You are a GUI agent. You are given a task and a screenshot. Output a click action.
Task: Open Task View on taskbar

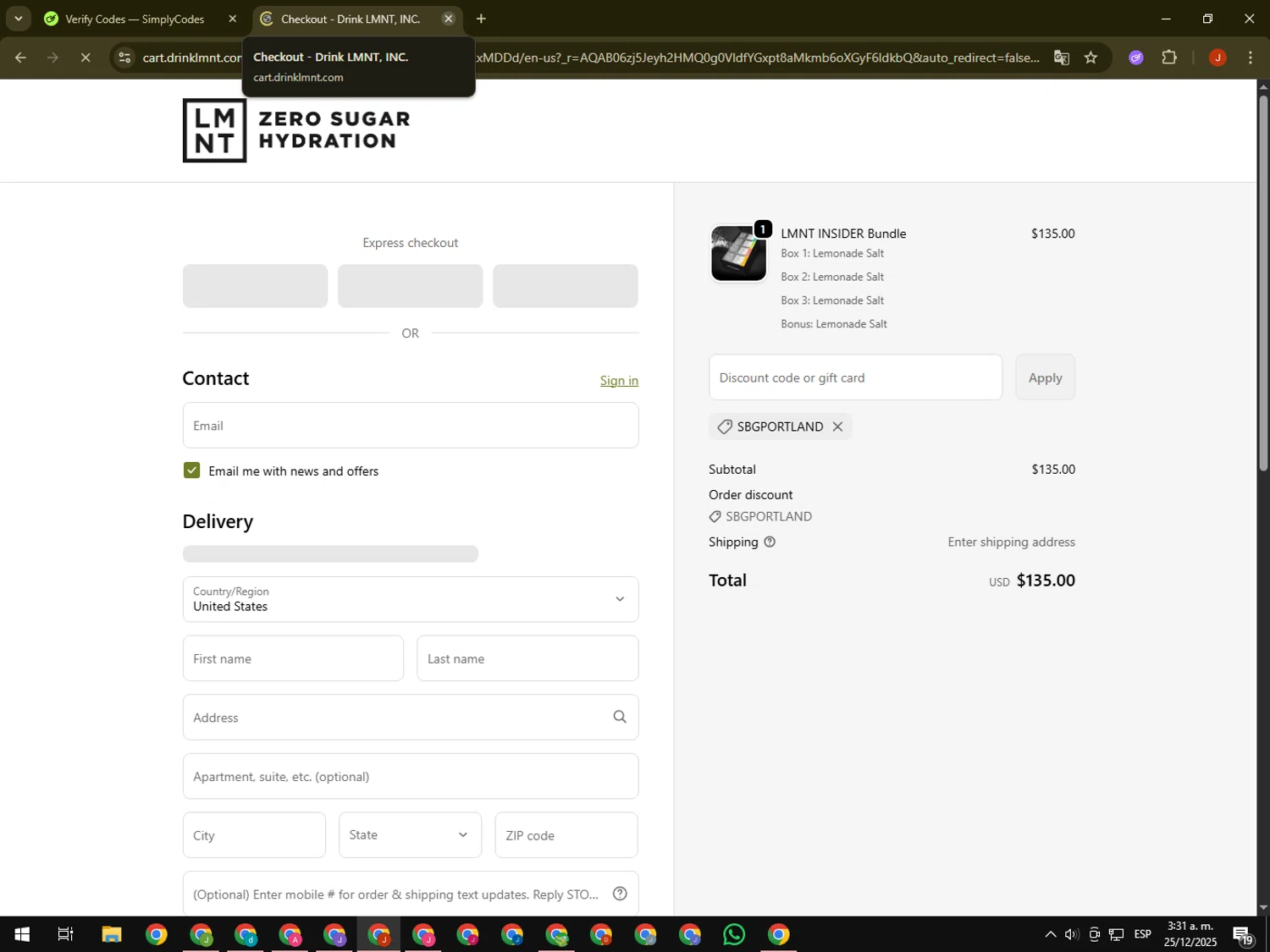(66, 934)
